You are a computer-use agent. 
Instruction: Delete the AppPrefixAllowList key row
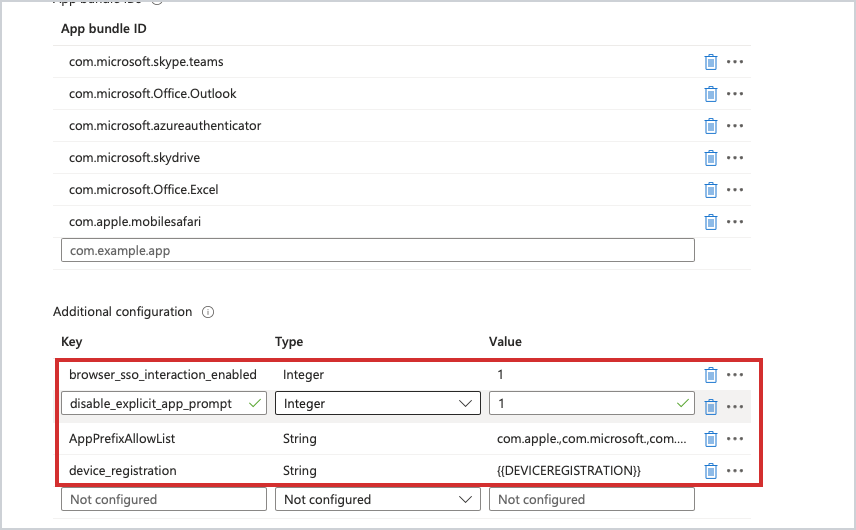tap(710, 439)
